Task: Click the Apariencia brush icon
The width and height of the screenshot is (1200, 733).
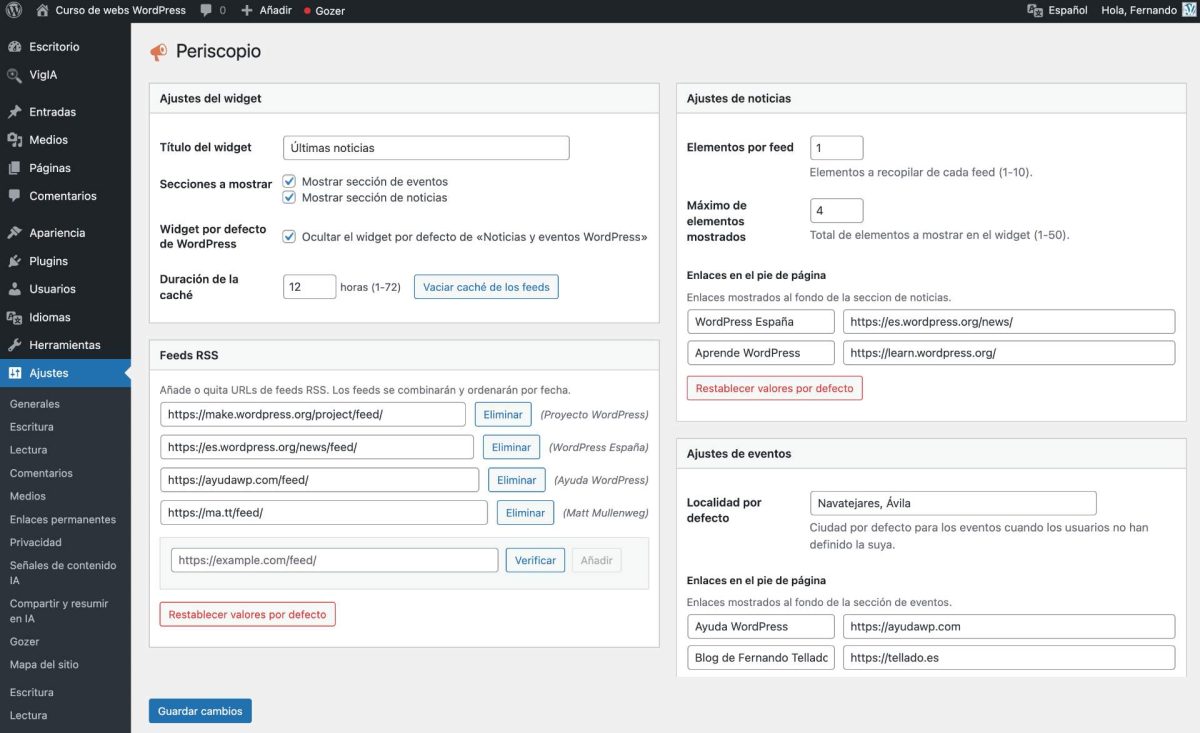Action: coord(14,233)
